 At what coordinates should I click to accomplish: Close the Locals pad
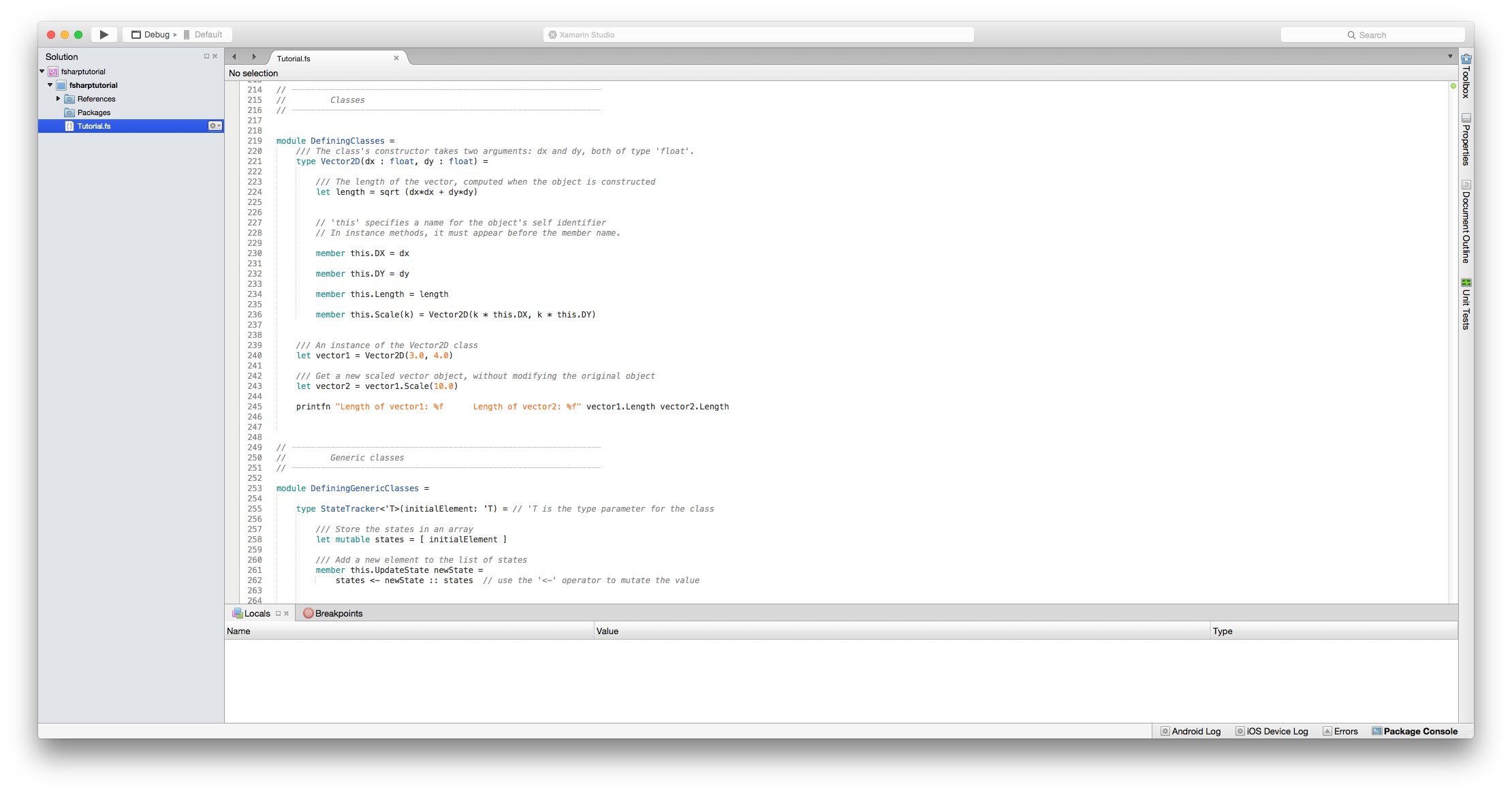(x=287, y=614)
